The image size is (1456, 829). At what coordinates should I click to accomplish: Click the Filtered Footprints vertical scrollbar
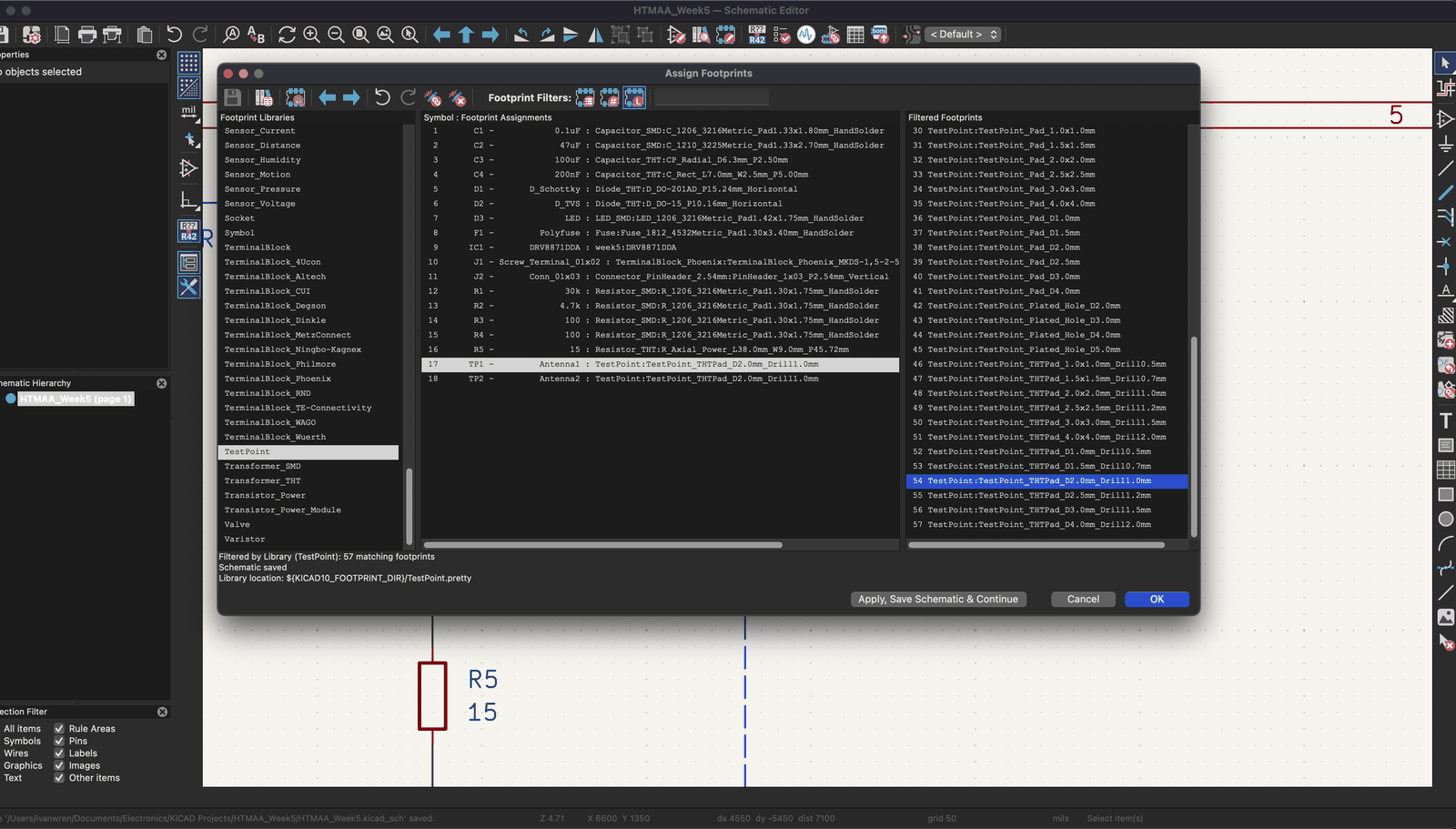[x=1193, y=437]
